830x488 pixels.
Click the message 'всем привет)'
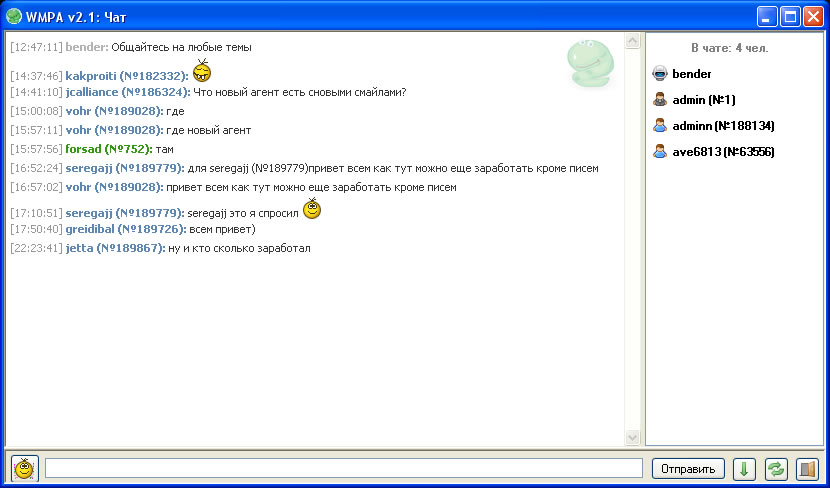pos(222,229)
